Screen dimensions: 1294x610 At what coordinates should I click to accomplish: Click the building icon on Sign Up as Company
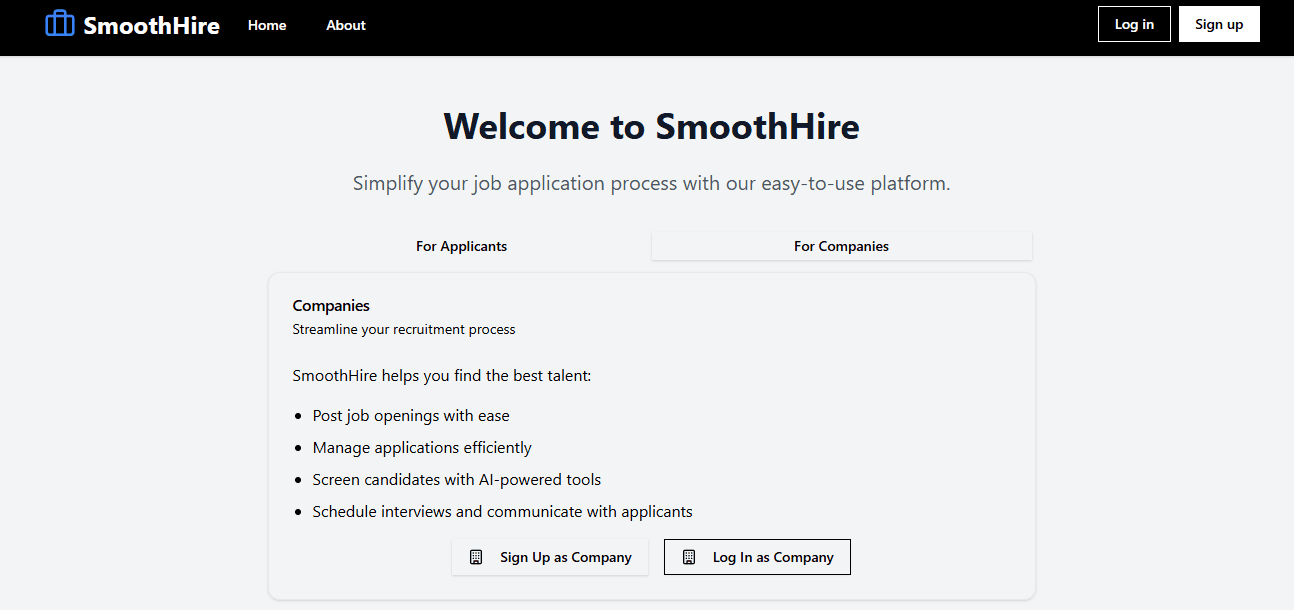coord(475,557)
